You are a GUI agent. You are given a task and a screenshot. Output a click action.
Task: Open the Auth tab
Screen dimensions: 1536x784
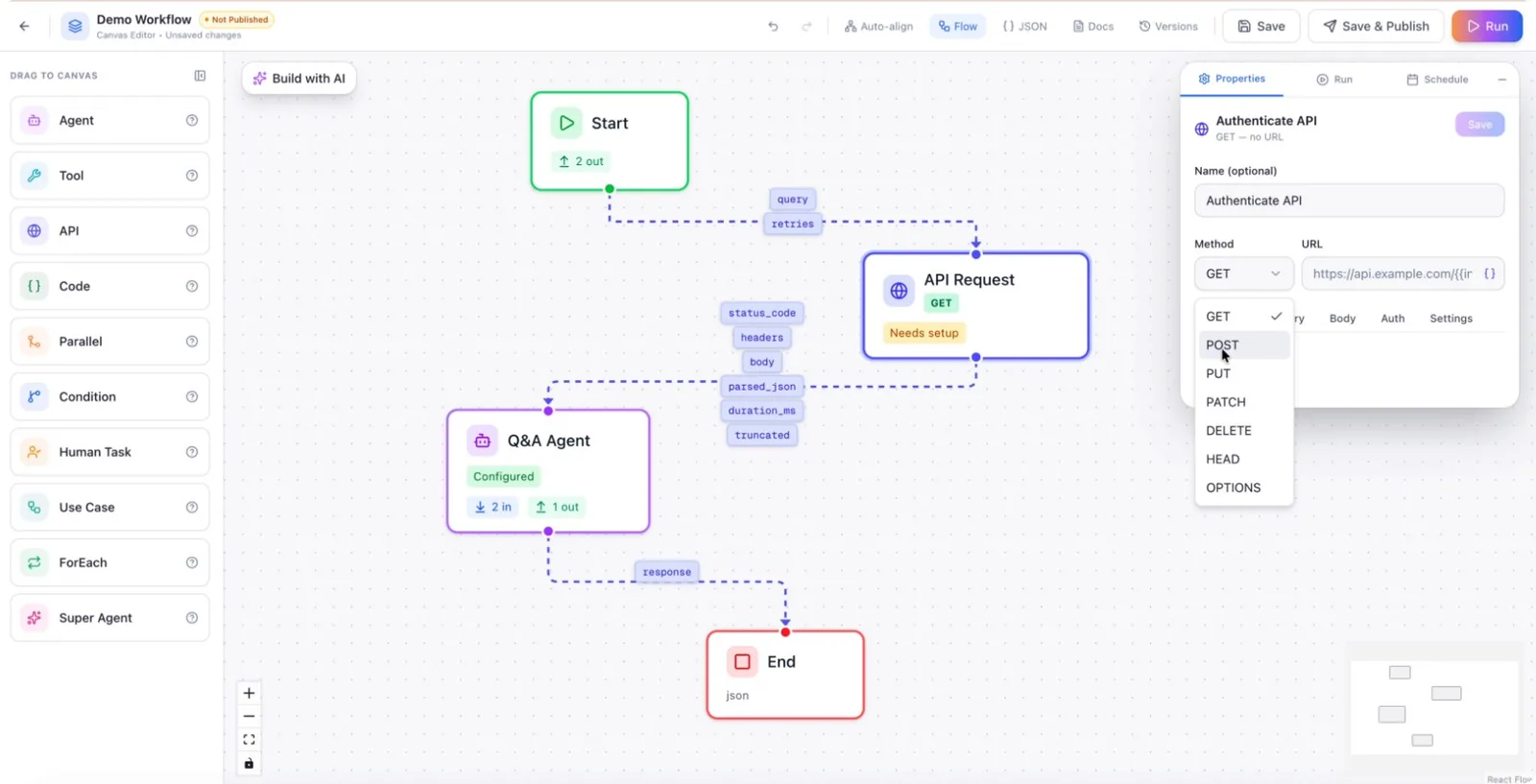point(1392,319)
